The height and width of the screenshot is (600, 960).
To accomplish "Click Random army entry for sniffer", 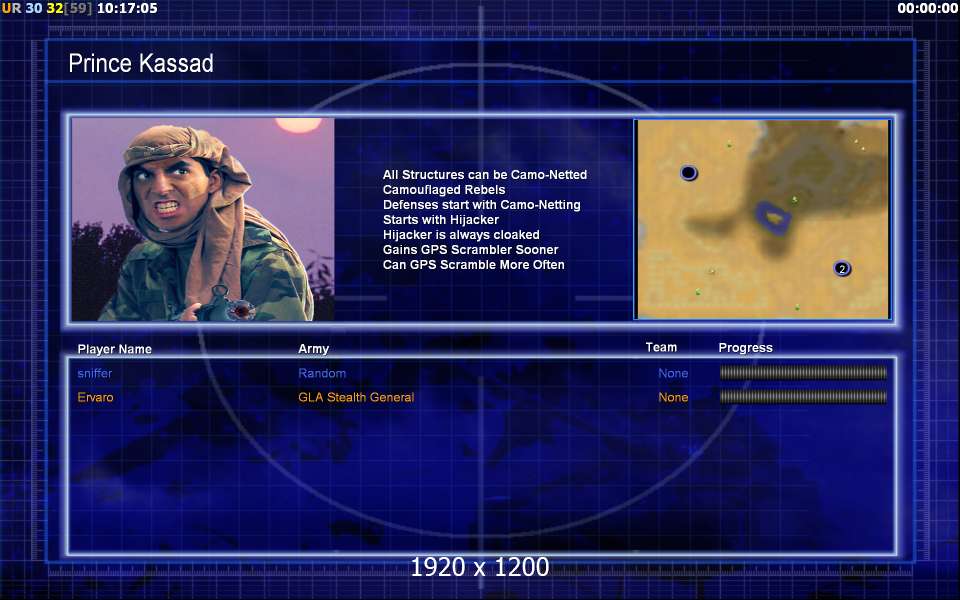I will (322, 373).
